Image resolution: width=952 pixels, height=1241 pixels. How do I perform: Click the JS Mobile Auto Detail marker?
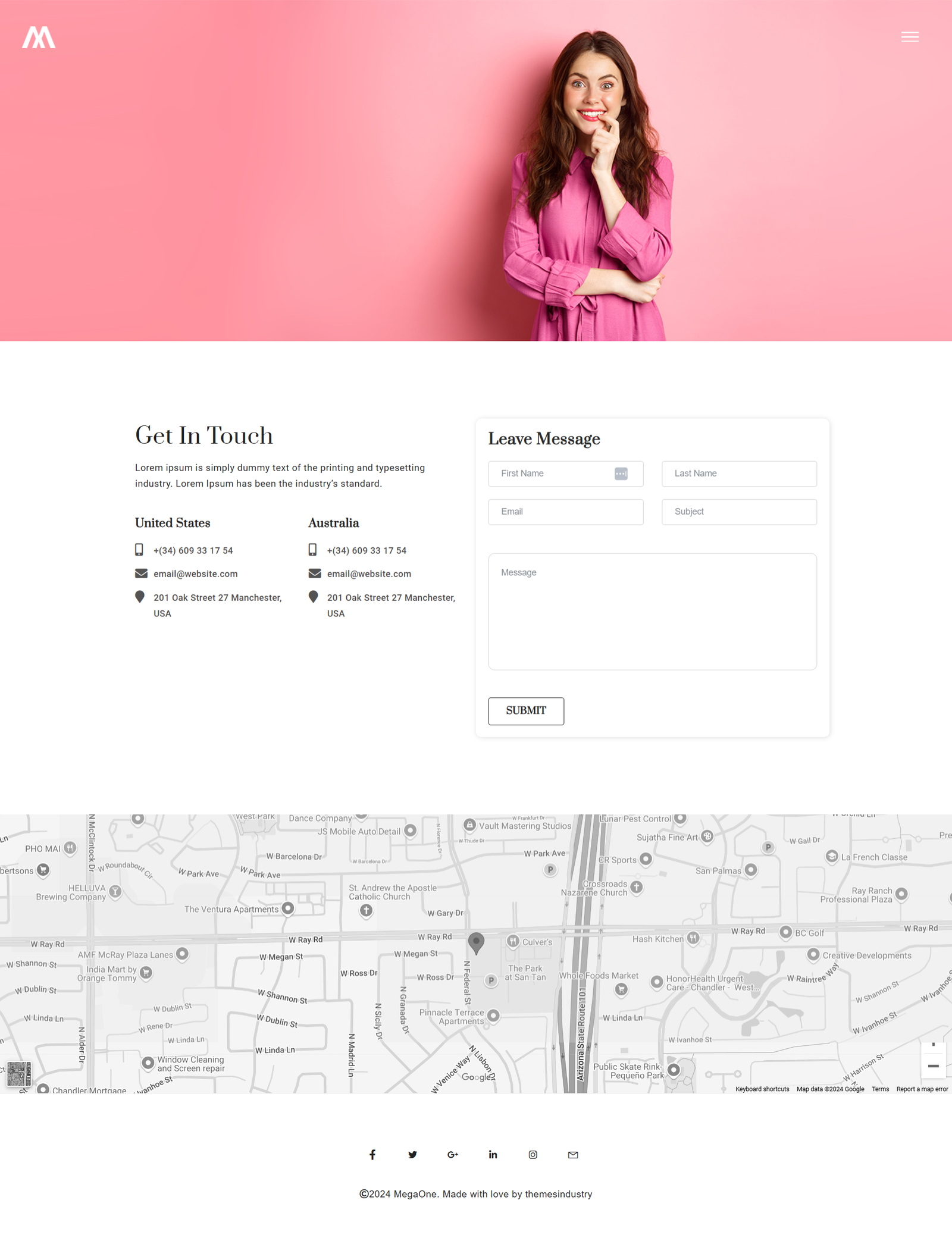(x=410, y=830)
